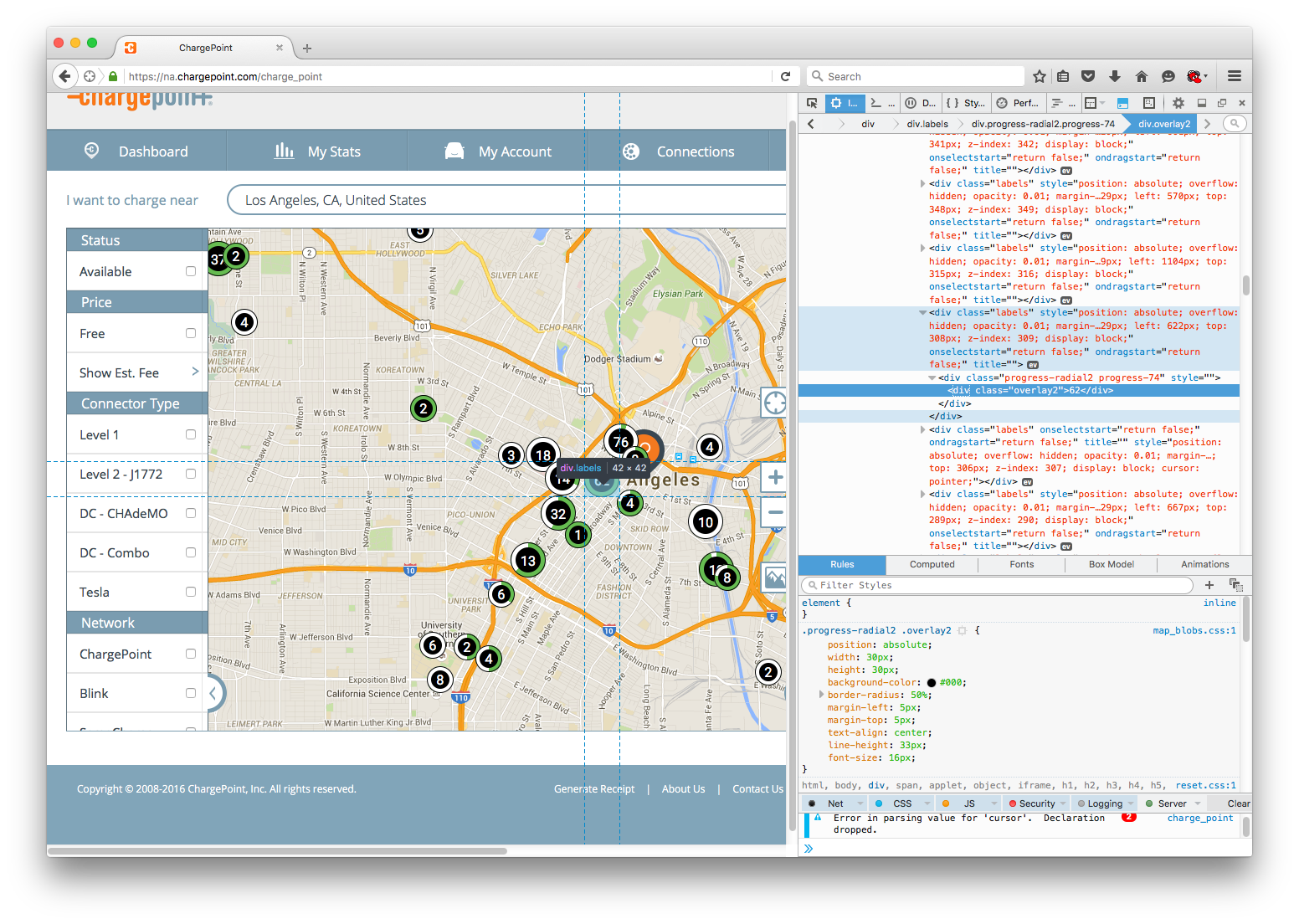Screen dimensions: 1299x924
Task: Go to the Dashboard page
Action: pyautogui.click(x=136, y=151)
